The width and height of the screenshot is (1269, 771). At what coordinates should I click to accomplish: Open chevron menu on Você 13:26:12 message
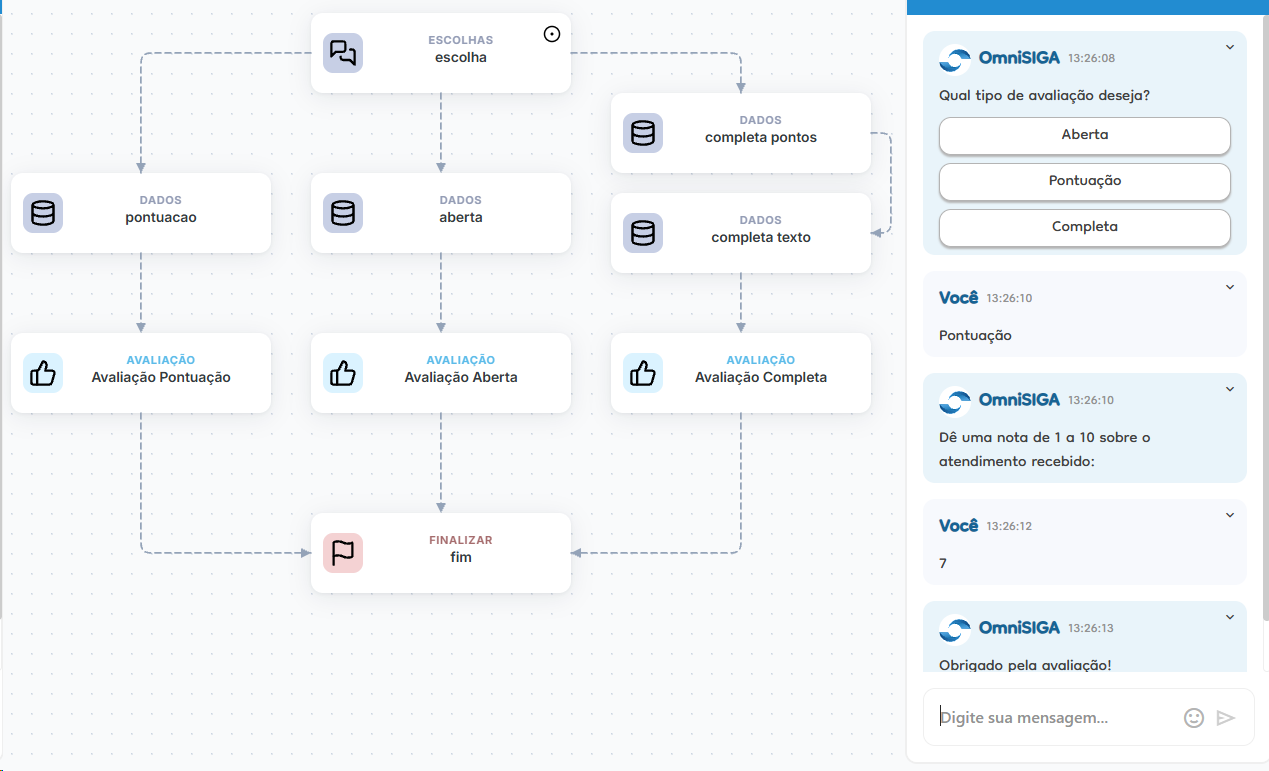[x=1230, y=515]
